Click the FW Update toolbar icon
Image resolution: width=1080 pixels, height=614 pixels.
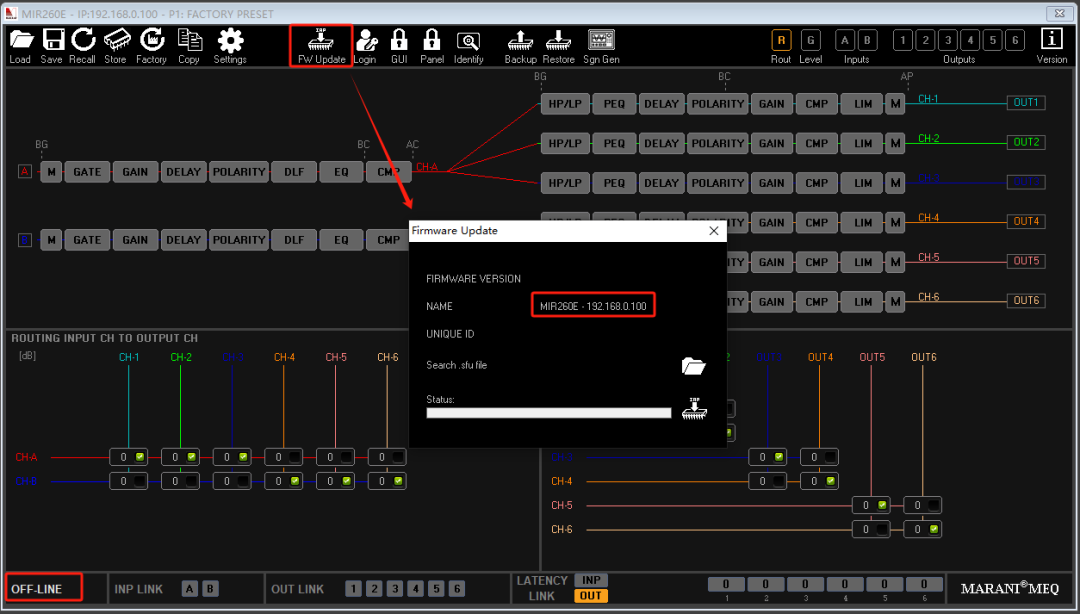(321, 40)
